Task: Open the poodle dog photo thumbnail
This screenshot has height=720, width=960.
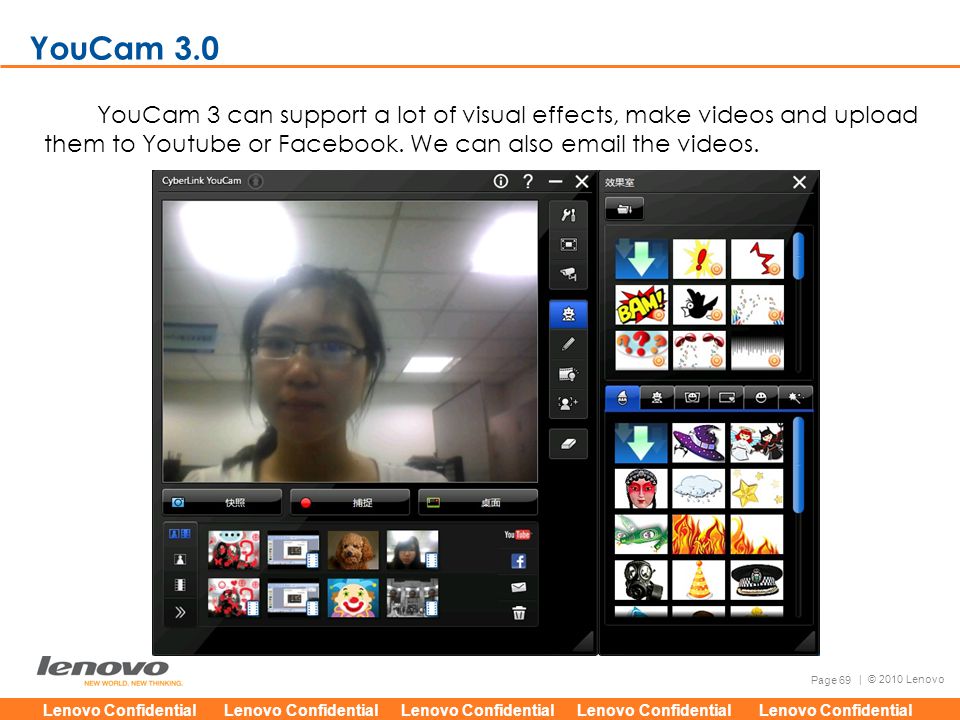Action: point(353,550)
